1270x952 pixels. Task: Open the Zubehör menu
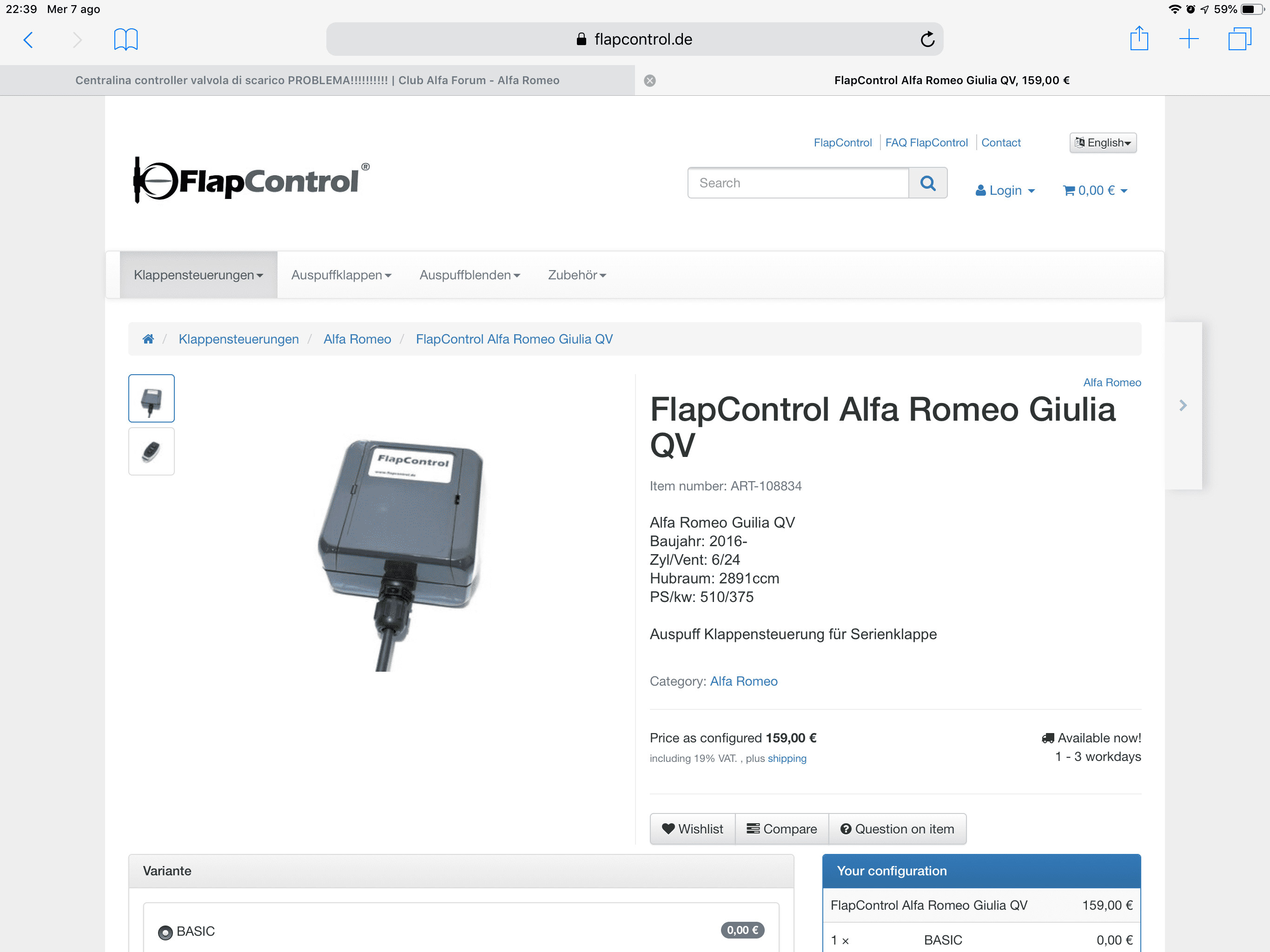click(x=577, y=274)
